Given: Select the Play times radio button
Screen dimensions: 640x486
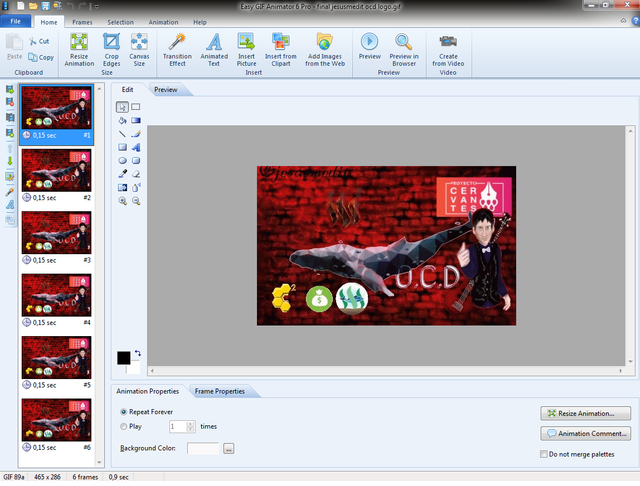Looking at the screenshot, I should point(123,426).
